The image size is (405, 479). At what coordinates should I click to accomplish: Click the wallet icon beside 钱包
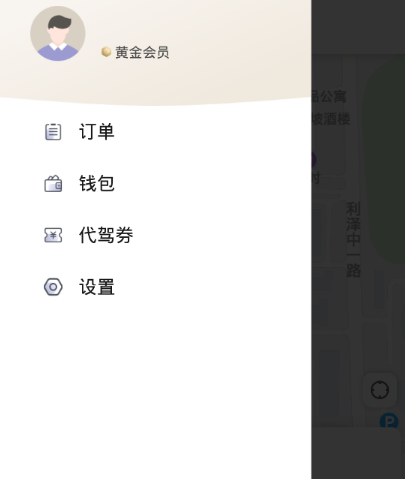point(53,184)
